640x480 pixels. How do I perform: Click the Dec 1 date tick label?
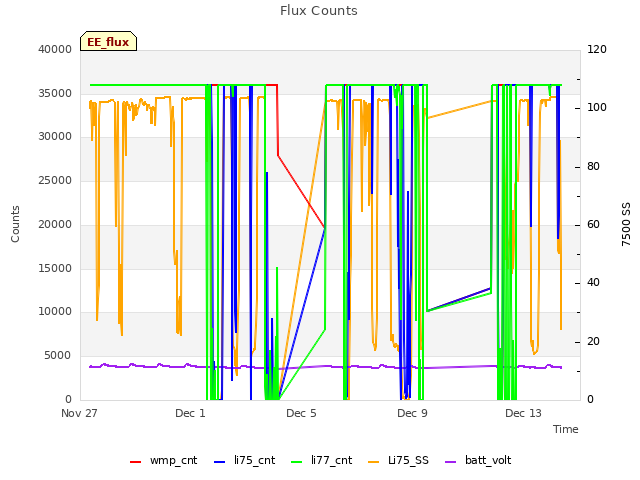(190, 413)
